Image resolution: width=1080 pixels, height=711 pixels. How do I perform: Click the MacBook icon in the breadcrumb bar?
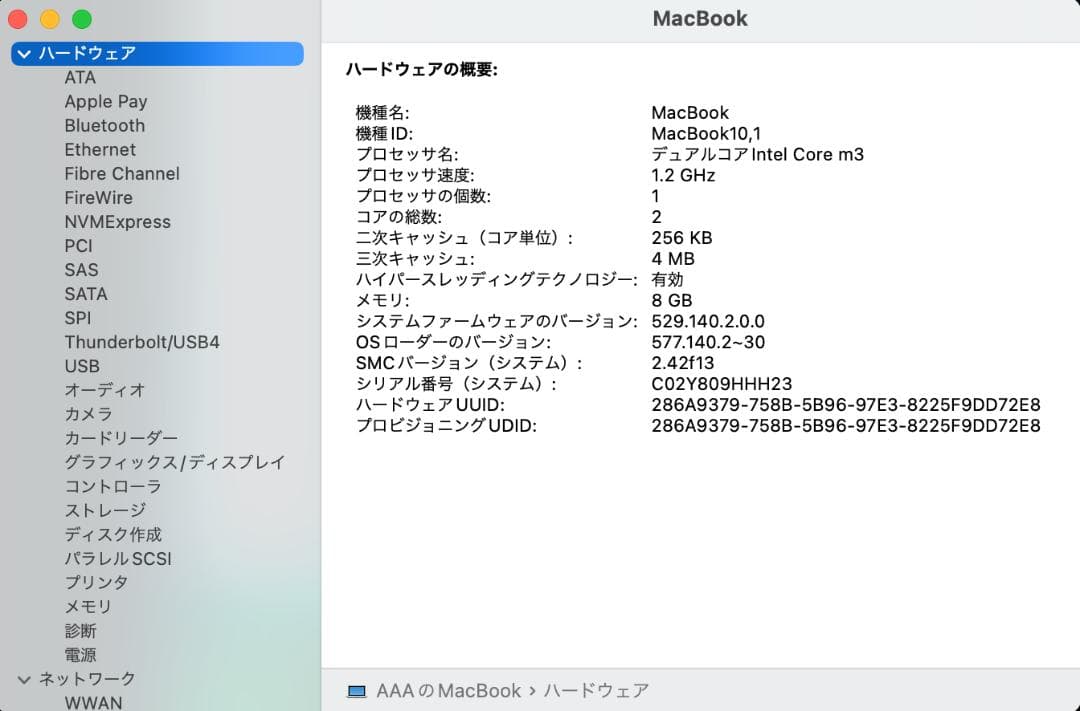tap(358, 690)
